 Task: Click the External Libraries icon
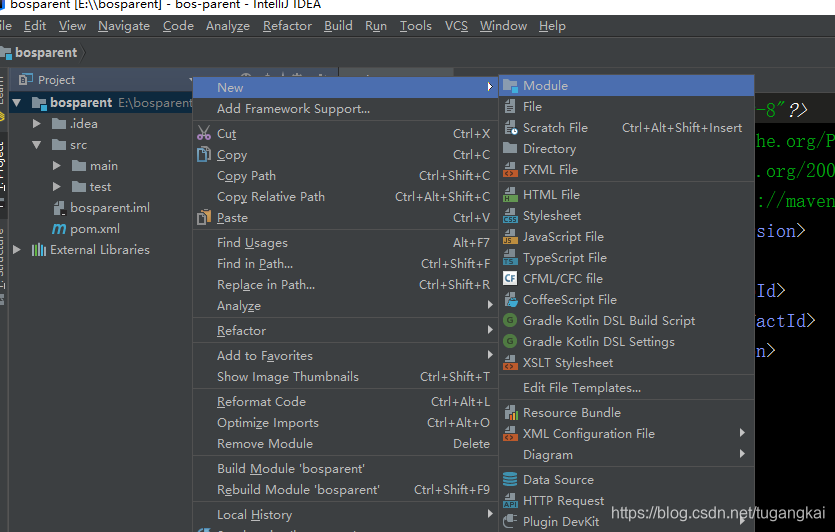pos(38,250)
